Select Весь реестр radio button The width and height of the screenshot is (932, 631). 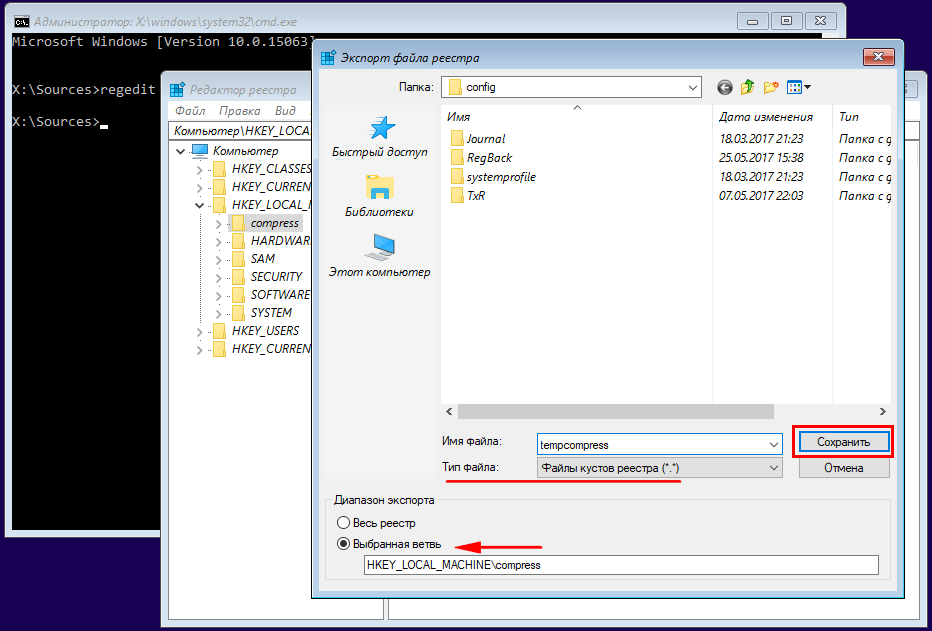point(343,523)
